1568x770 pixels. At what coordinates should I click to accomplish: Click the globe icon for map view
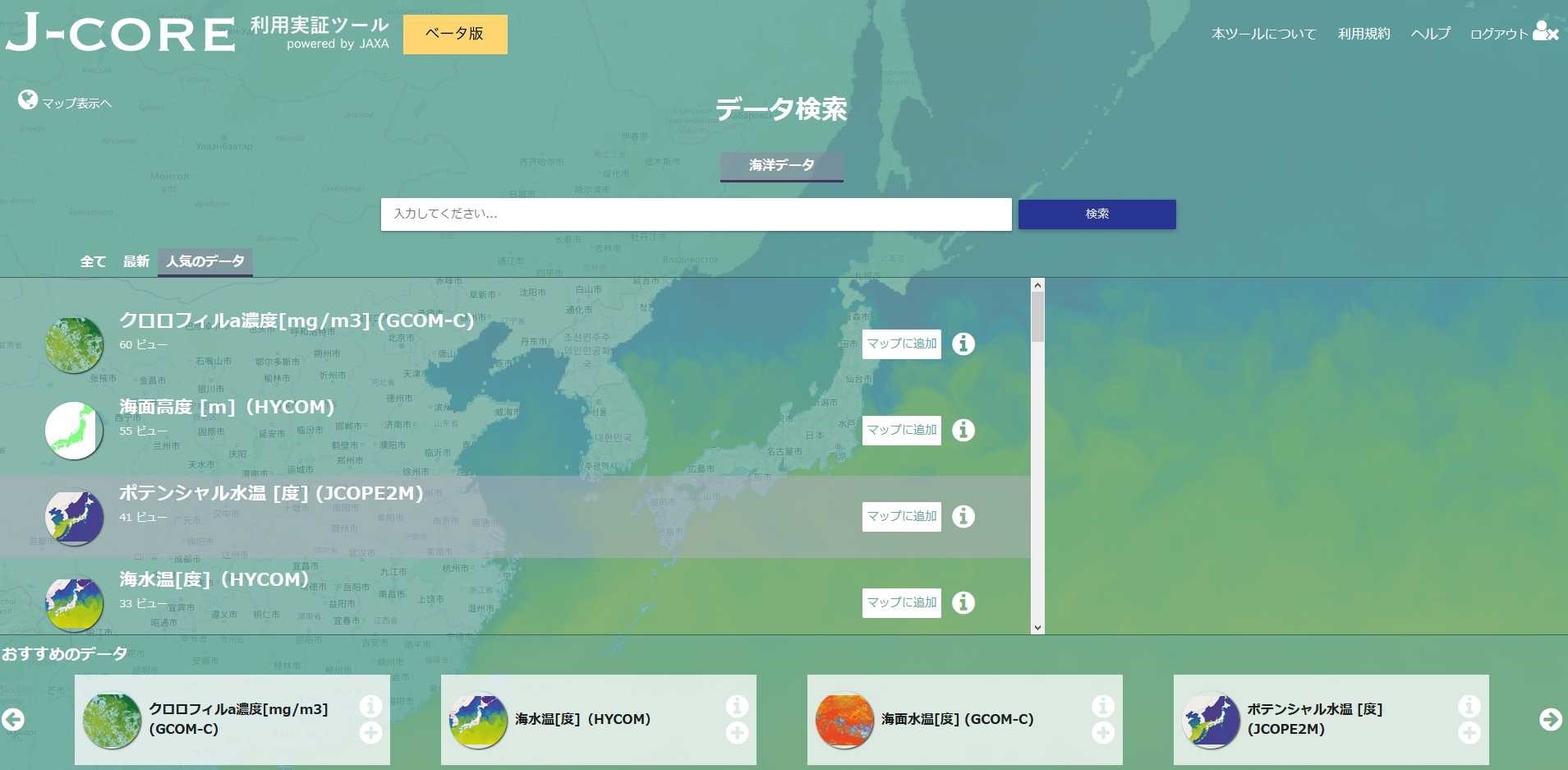click(x=28, y=99)
